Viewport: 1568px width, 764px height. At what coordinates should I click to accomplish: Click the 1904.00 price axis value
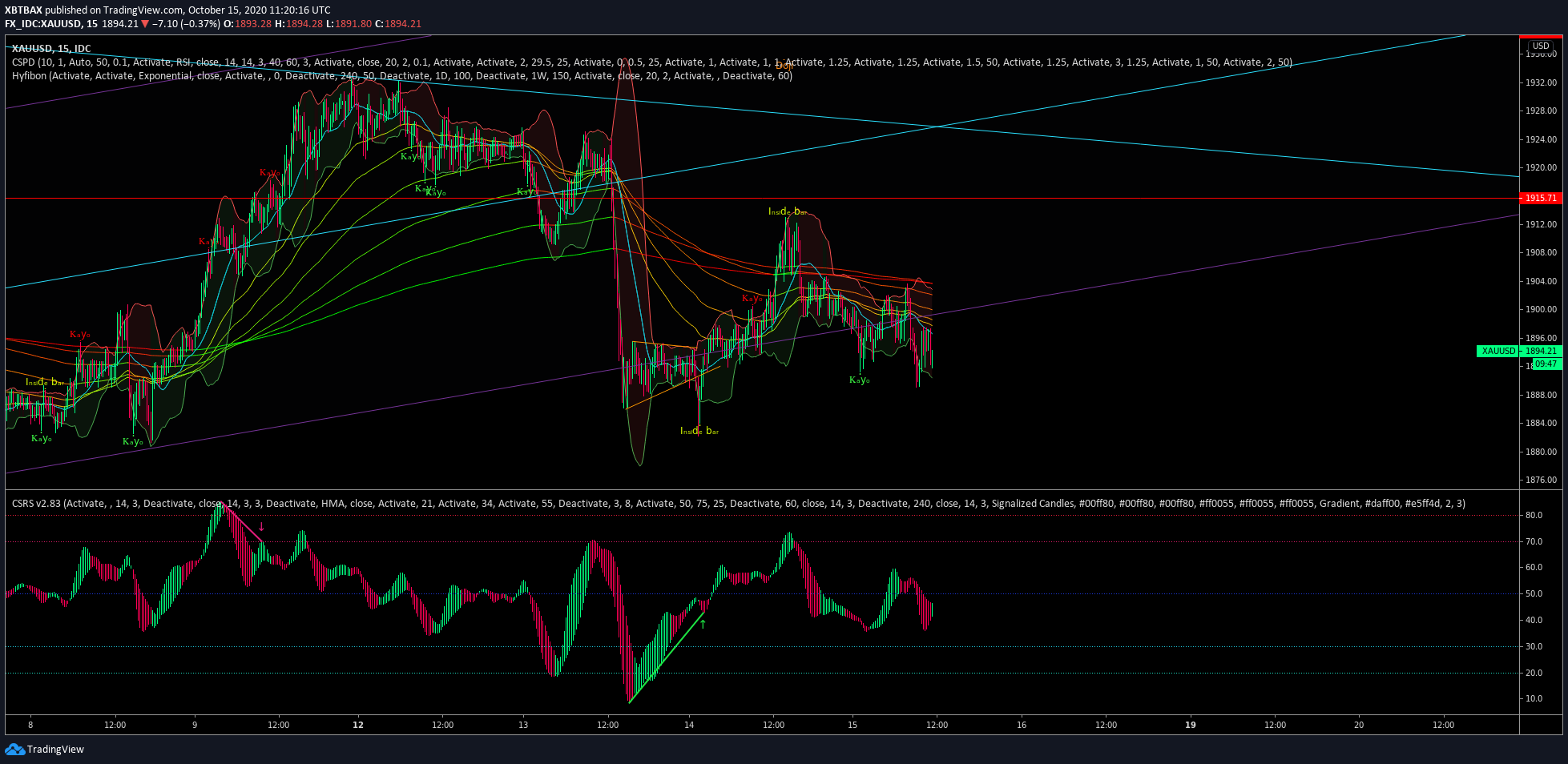1541,281
